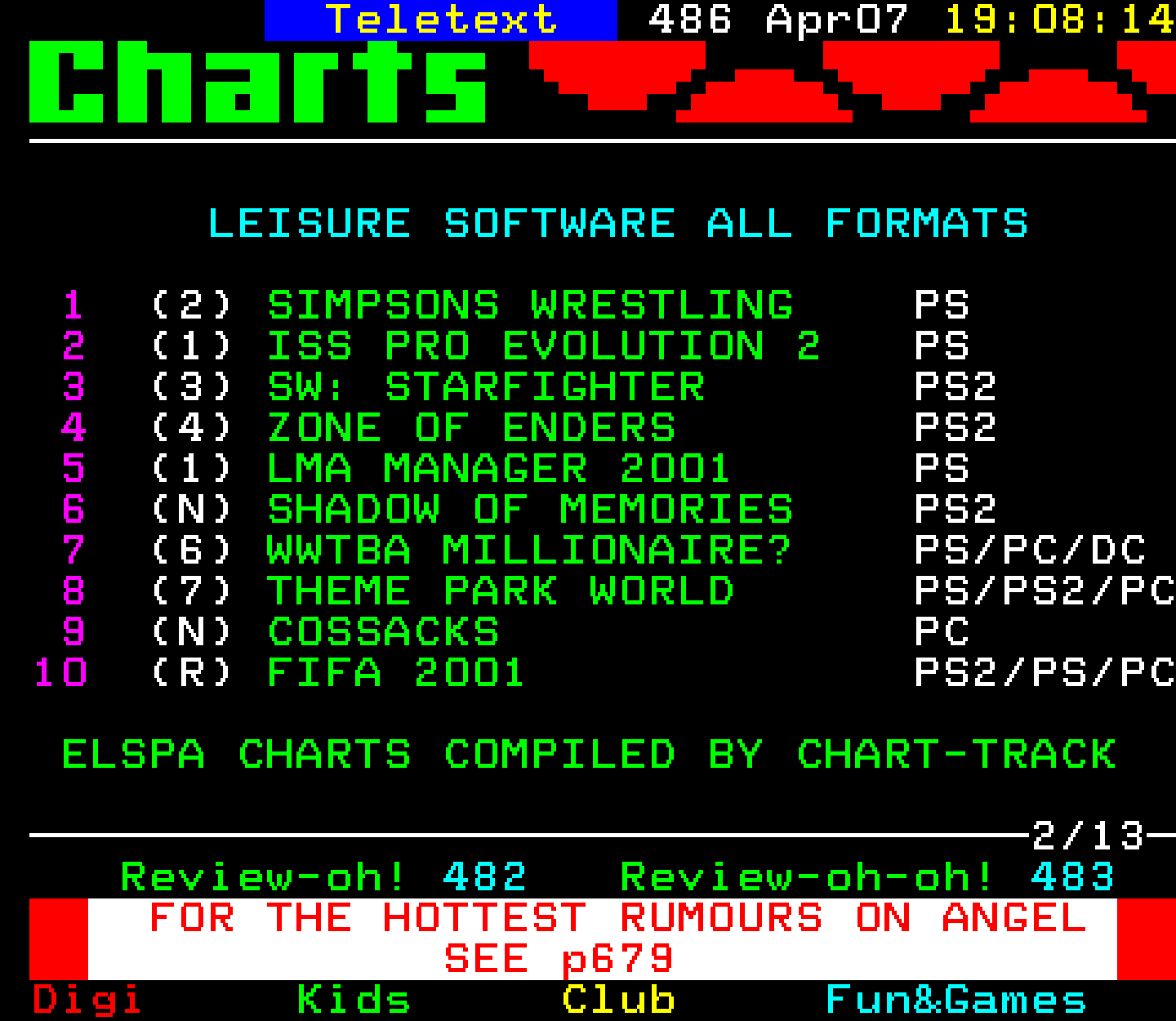1176x1021 pixels.
Task: Select SHADOW OF MEMORIES chart entry
Action: coord(531,510)
